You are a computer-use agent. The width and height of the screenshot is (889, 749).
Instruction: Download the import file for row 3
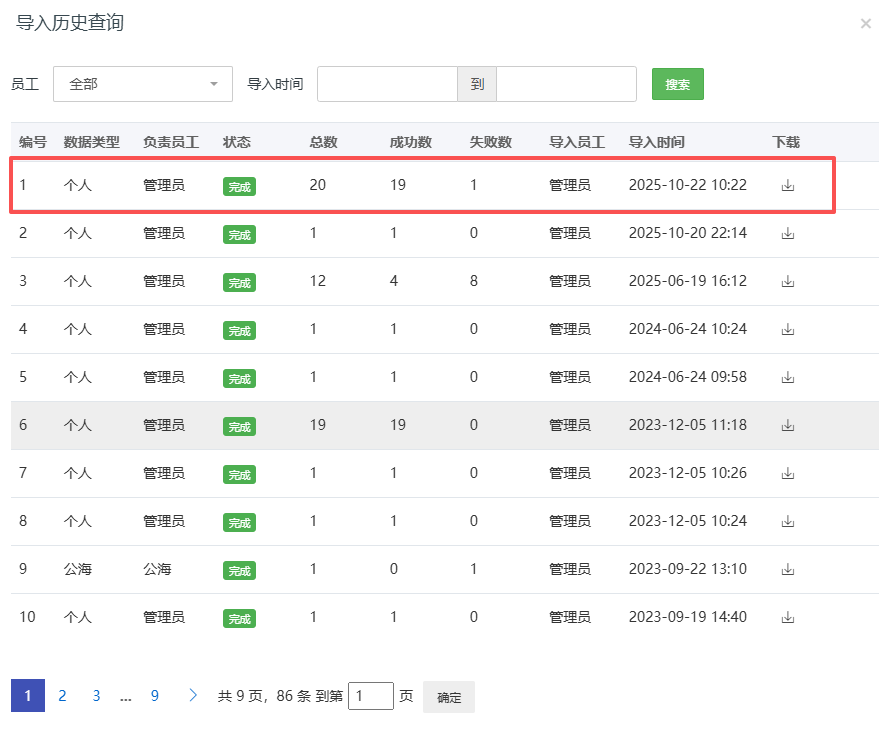point(787,281)
